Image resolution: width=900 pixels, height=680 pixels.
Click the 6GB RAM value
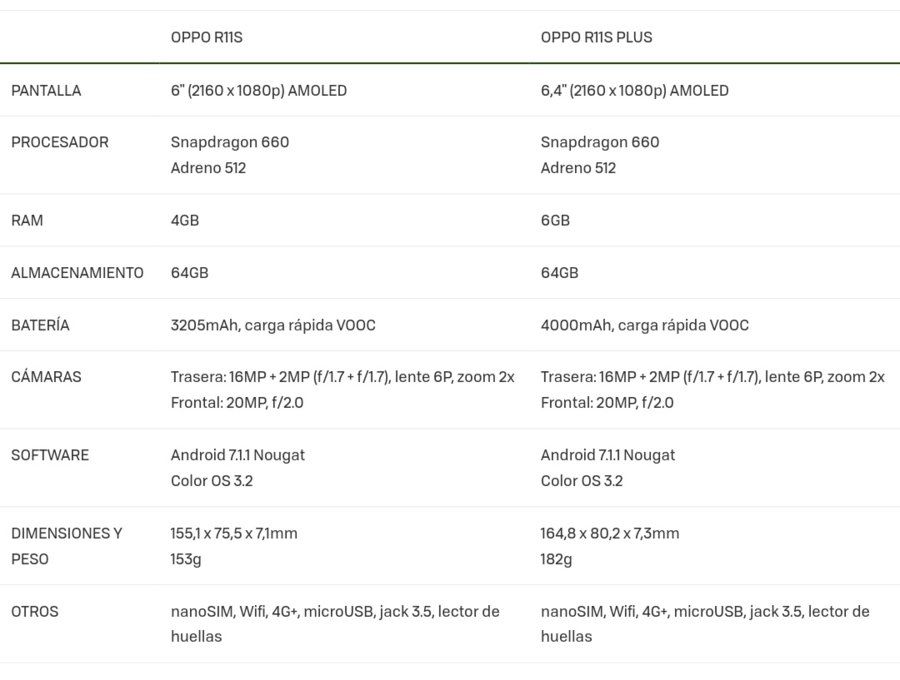tap(555, 220)
